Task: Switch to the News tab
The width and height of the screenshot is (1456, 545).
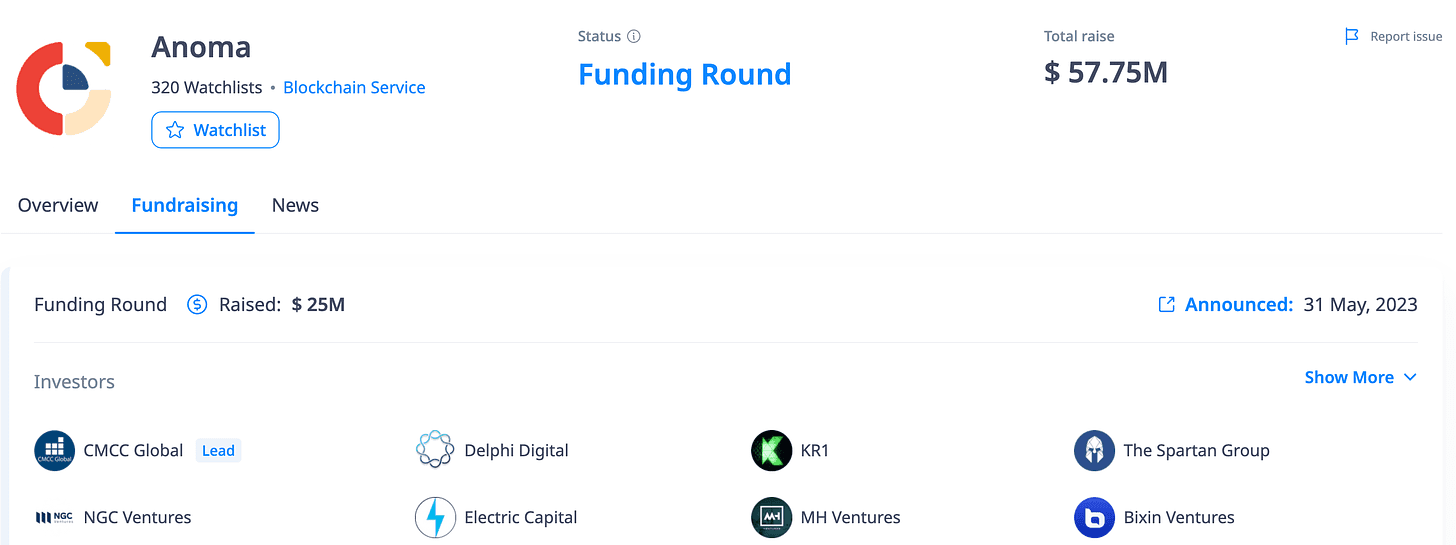Action: coord(295,205)
